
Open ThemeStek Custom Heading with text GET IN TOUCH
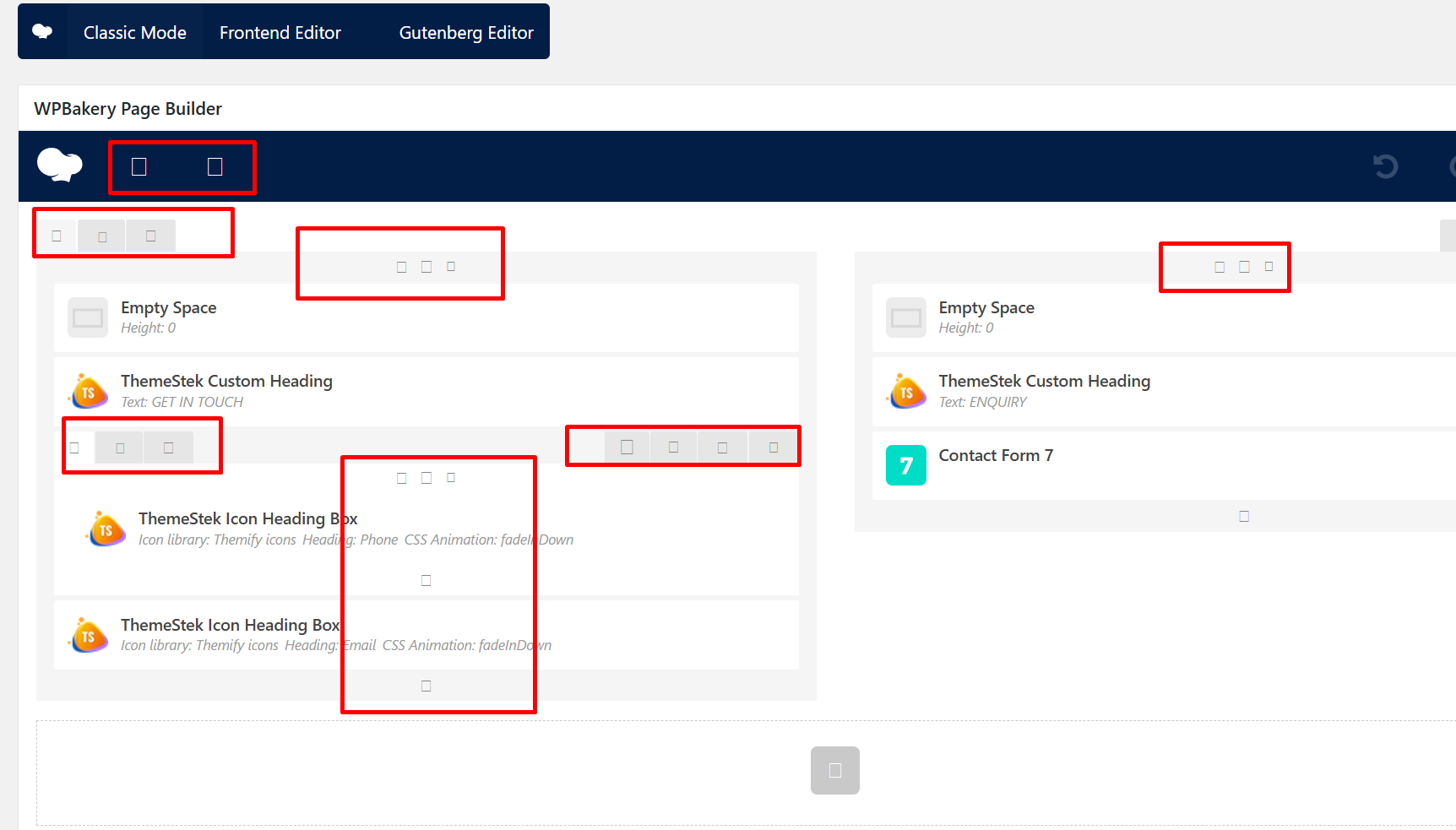click(x=426, y=391)
